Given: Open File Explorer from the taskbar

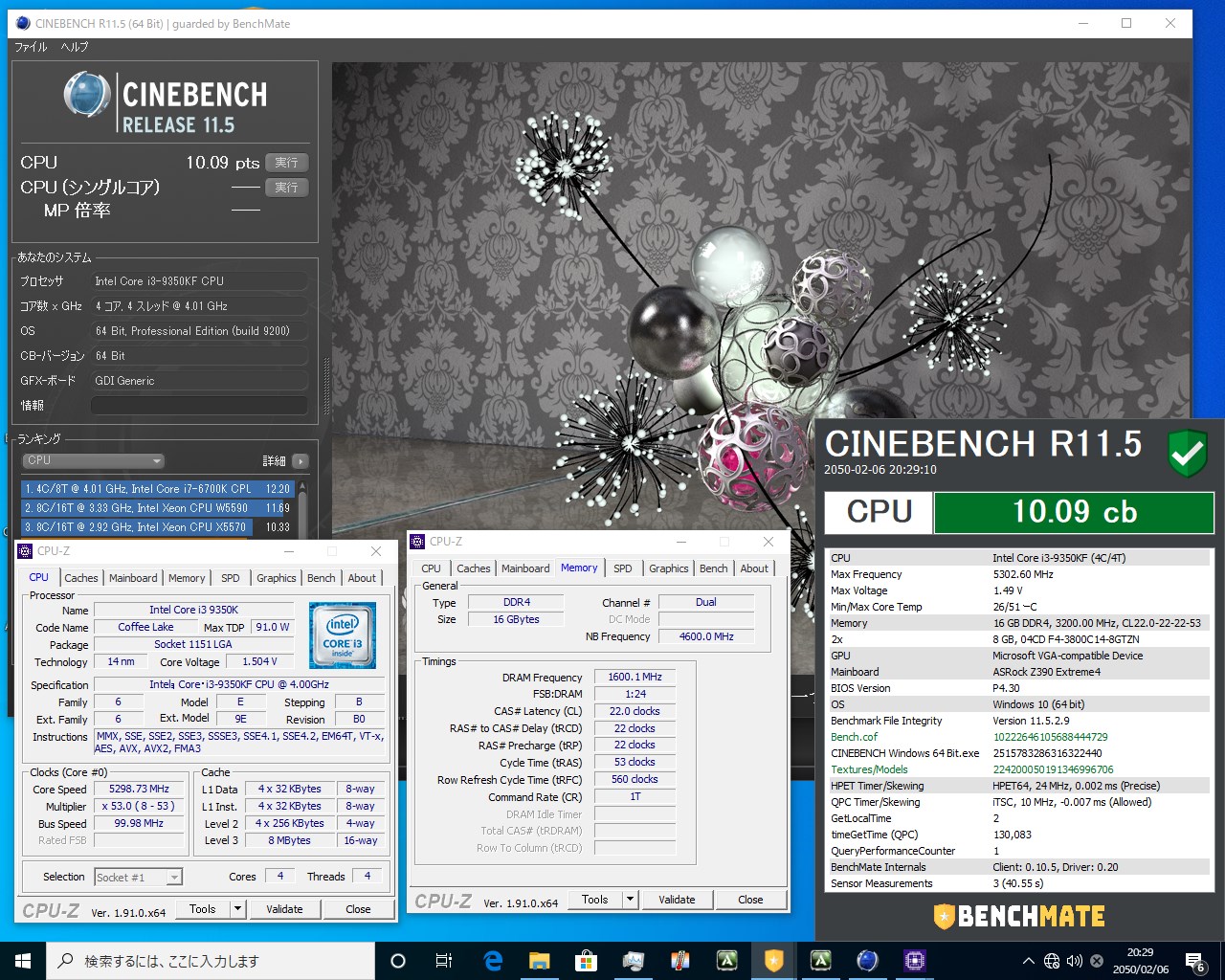Looking at the screenshot, I should click(x=539, y=961).
